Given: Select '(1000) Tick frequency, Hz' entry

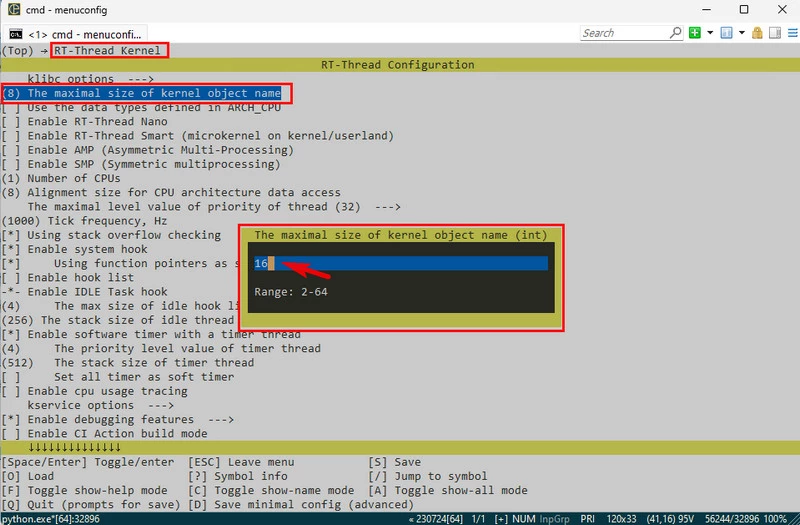Looking at the screenshot, I should 85,221.
